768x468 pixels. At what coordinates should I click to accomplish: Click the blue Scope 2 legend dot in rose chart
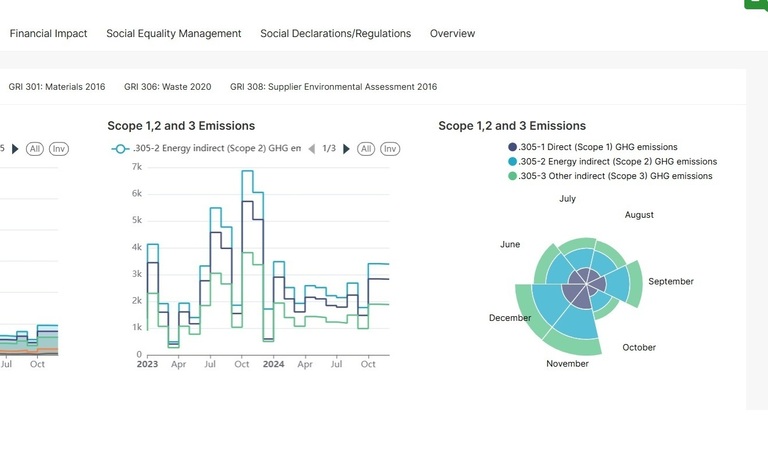coord(513,162)
